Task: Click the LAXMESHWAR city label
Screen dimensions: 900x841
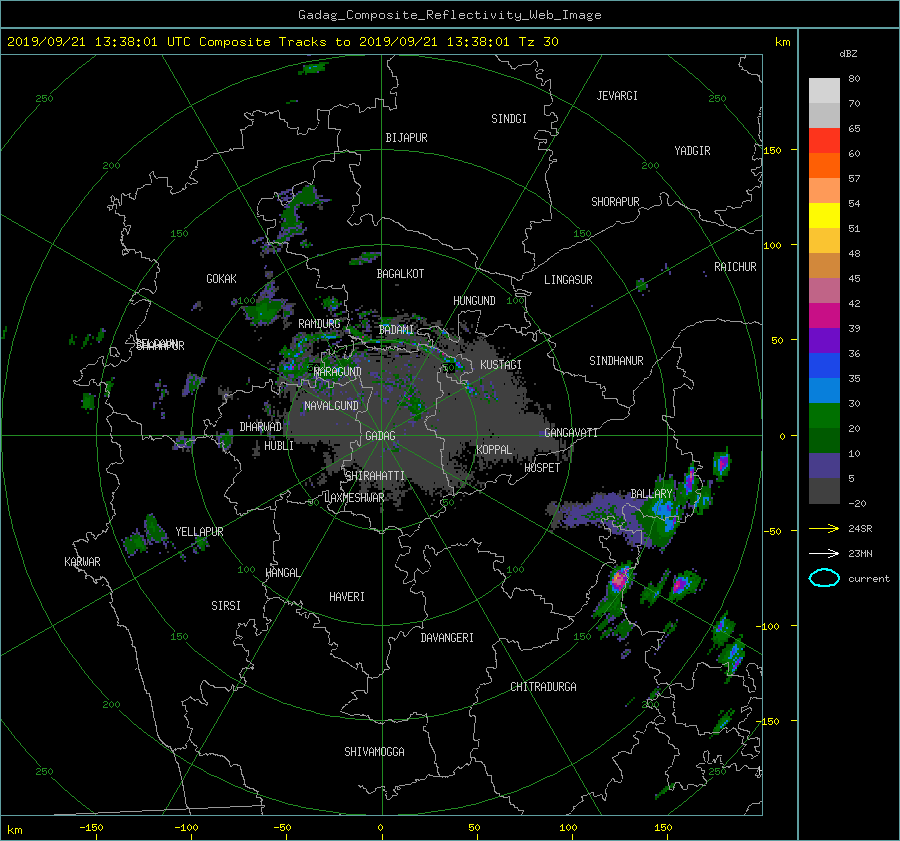Action: pos(354,498)
